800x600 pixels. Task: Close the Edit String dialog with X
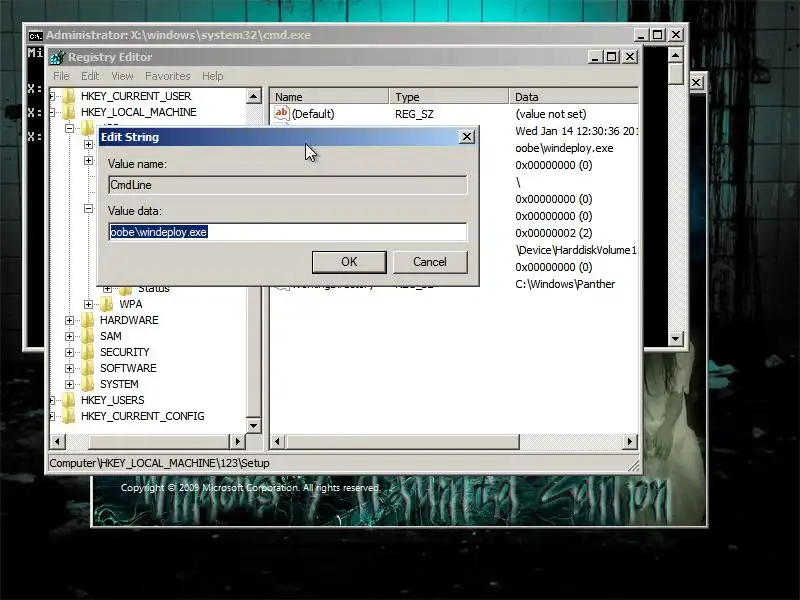pos(466,137)
